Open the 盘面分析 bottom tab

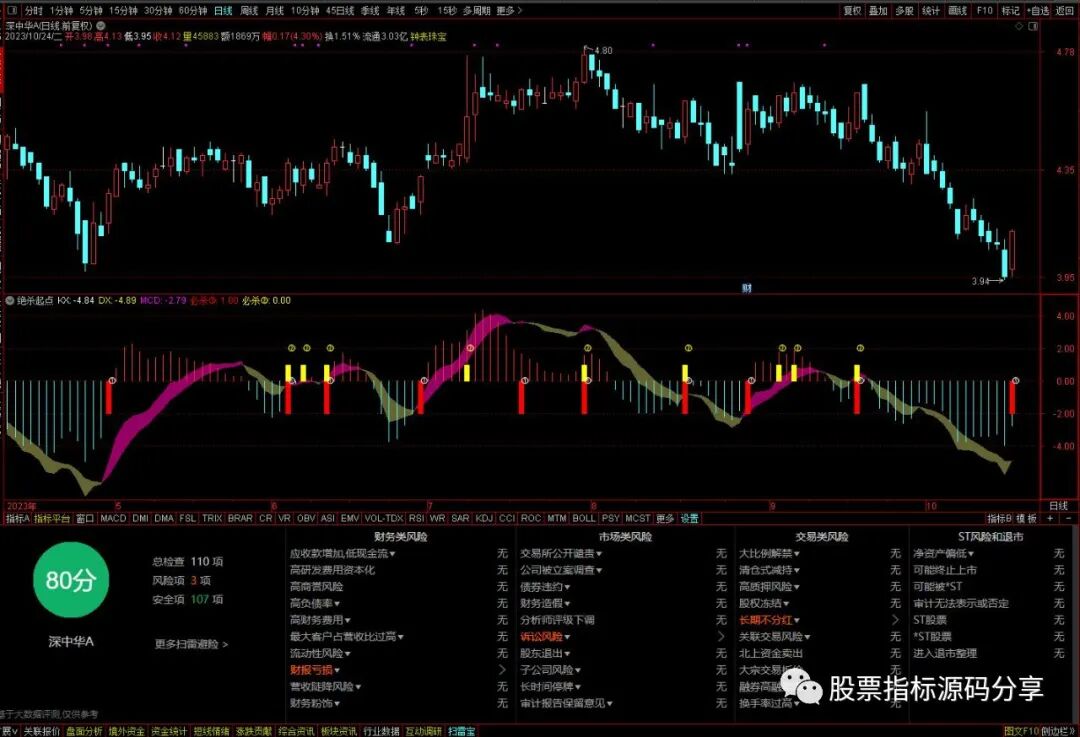point(84,731)
